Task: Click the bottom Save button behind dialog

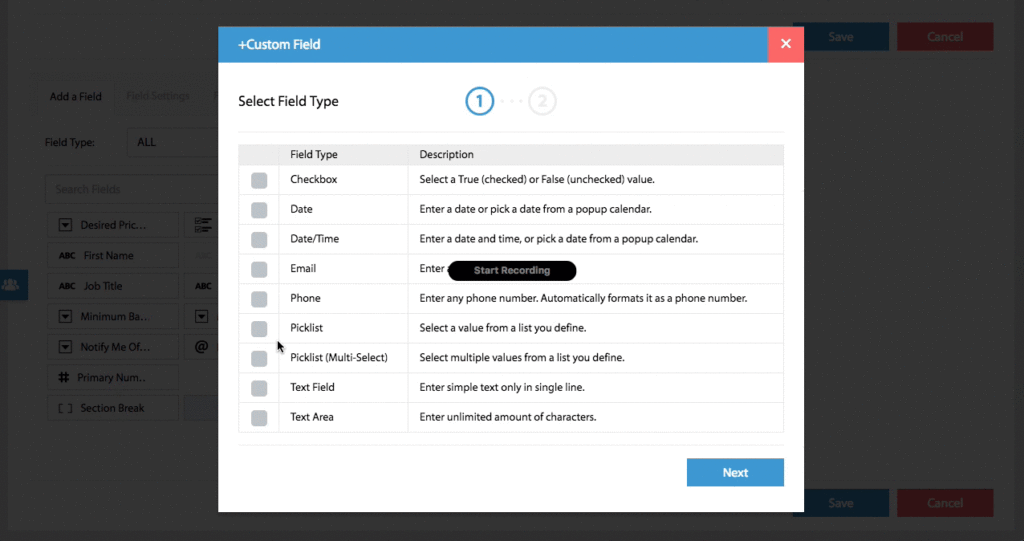Action: pos(840,503)
